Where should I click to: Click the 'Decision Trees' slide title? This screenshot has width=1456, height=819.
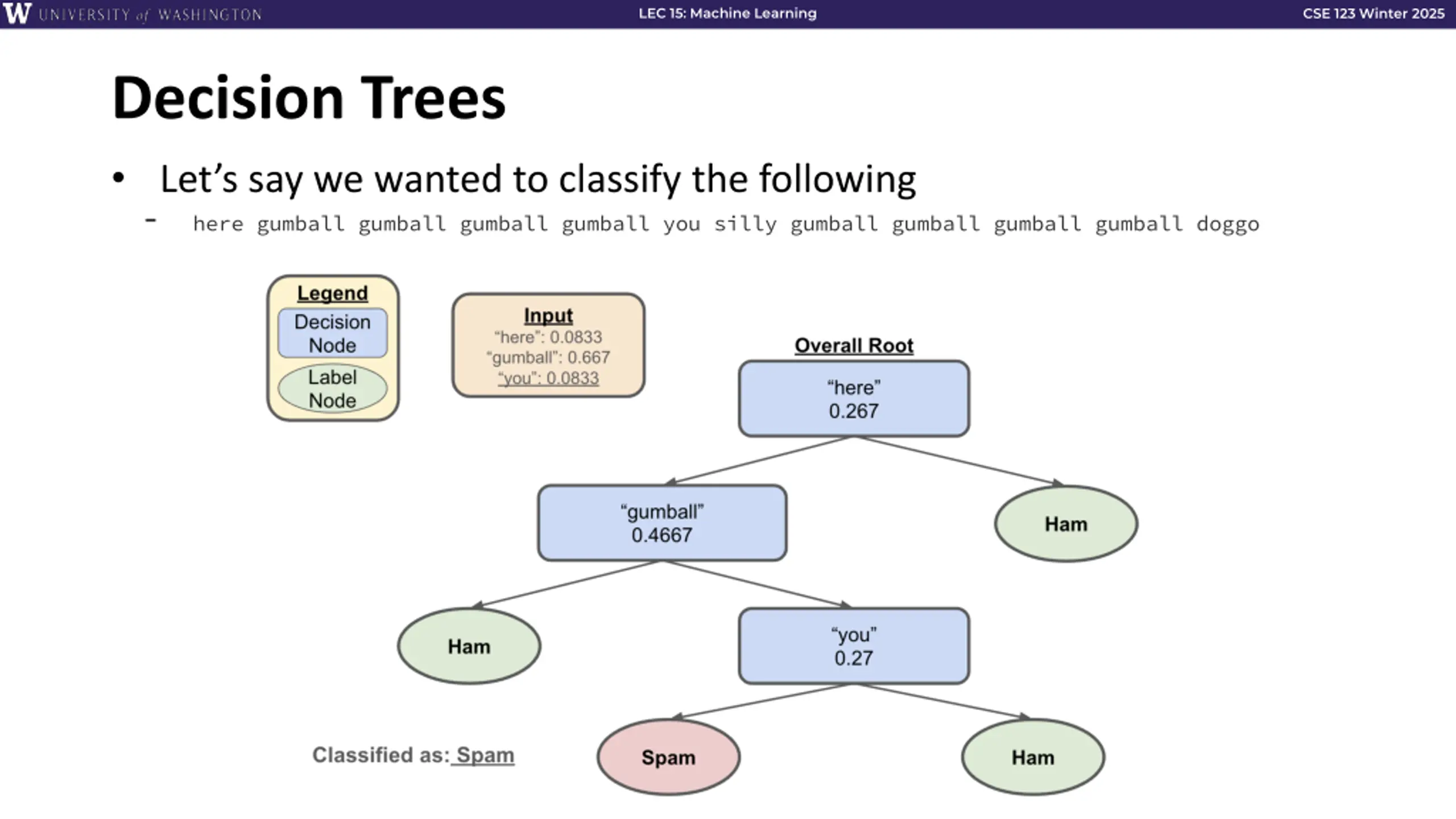309,98
